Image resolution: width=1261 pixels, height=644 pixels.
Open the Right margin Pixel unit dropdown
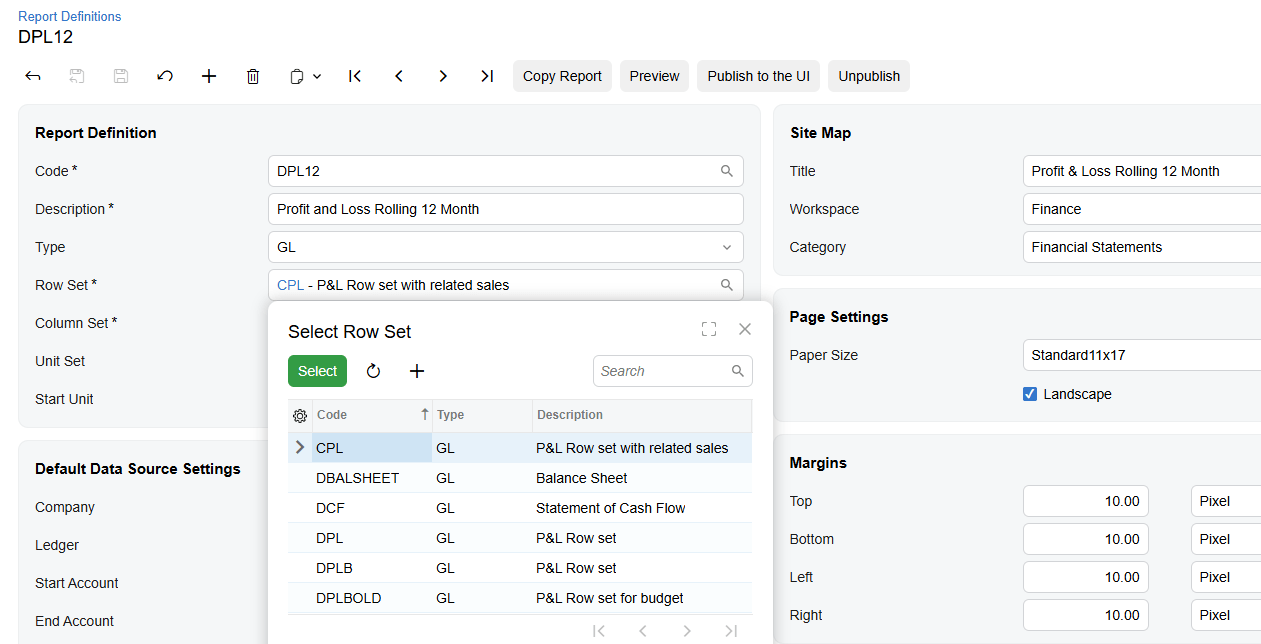1226,615
